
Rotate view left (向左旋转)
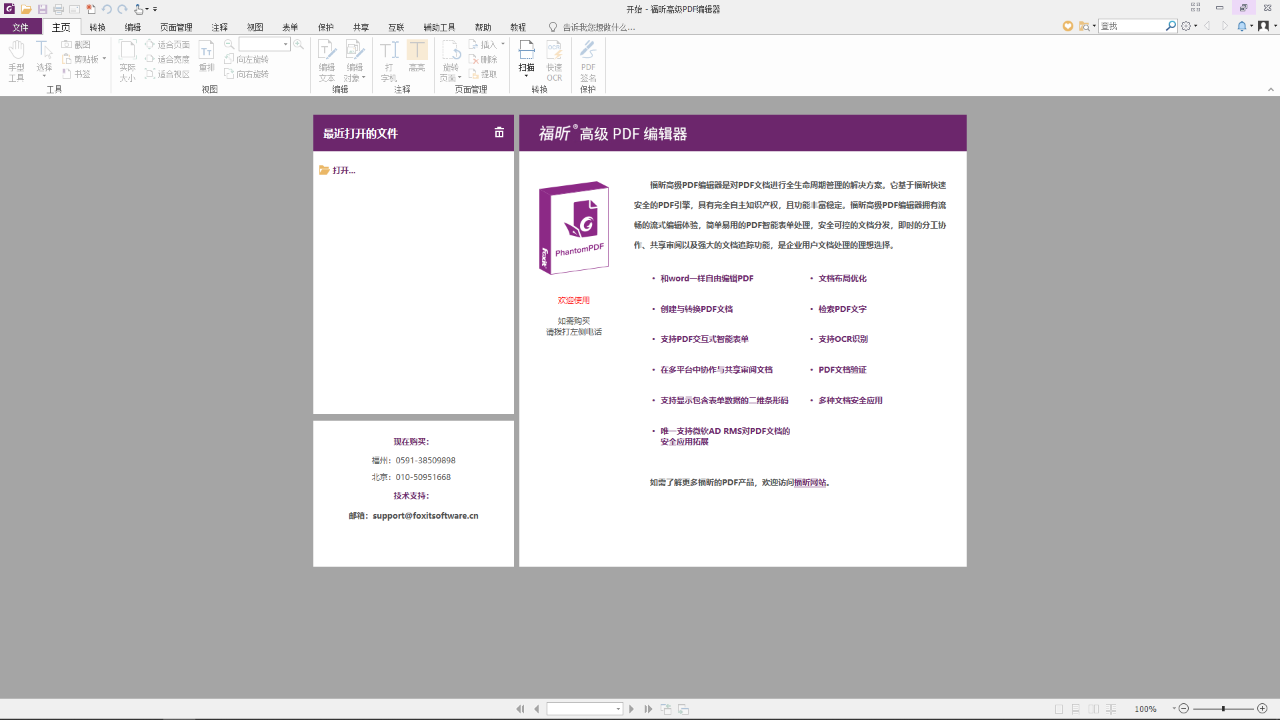pyautogui.click(x=246, y=59)
